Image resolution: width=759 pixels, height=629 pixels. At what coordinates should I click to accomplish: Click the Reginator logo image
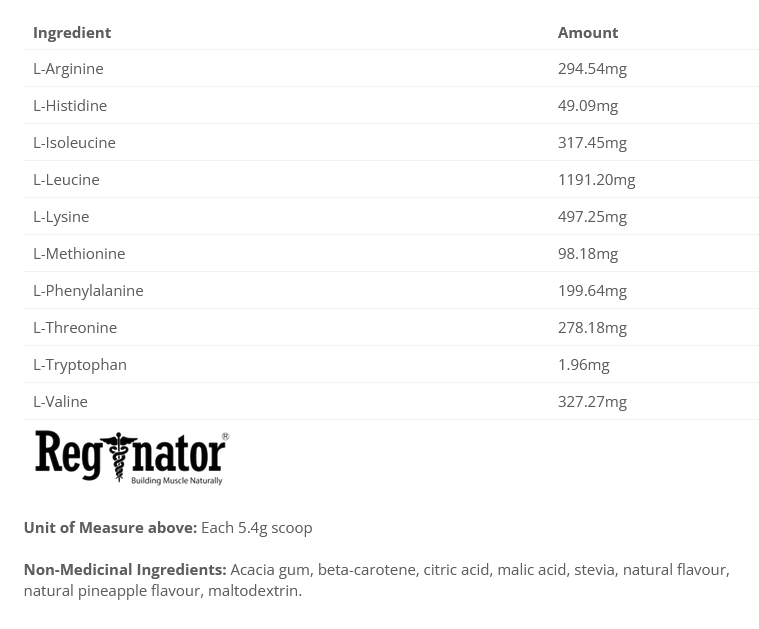coord(131,458)
